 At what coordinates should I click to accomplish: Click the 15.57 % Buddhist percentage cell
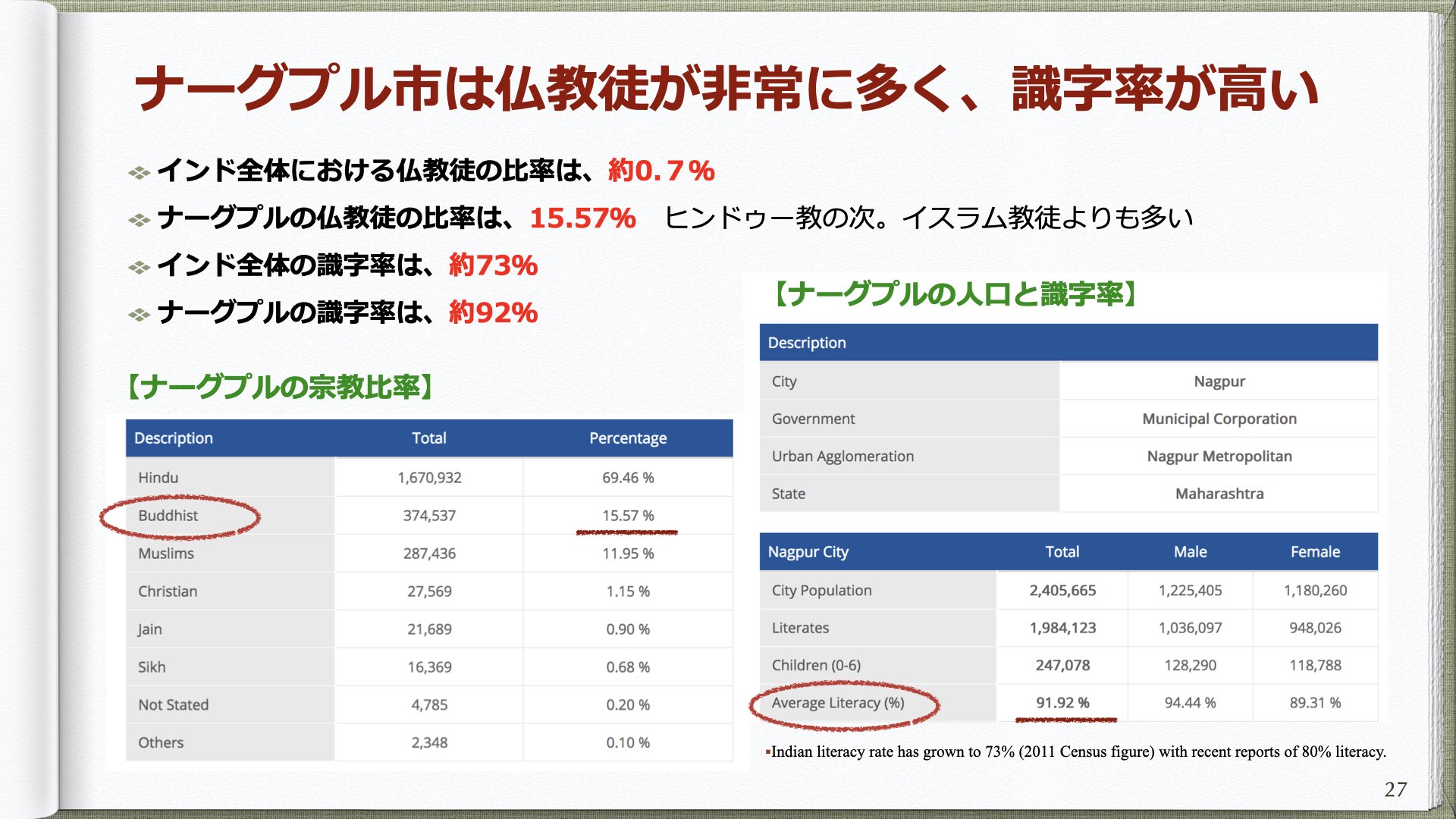tap(627, 516)
